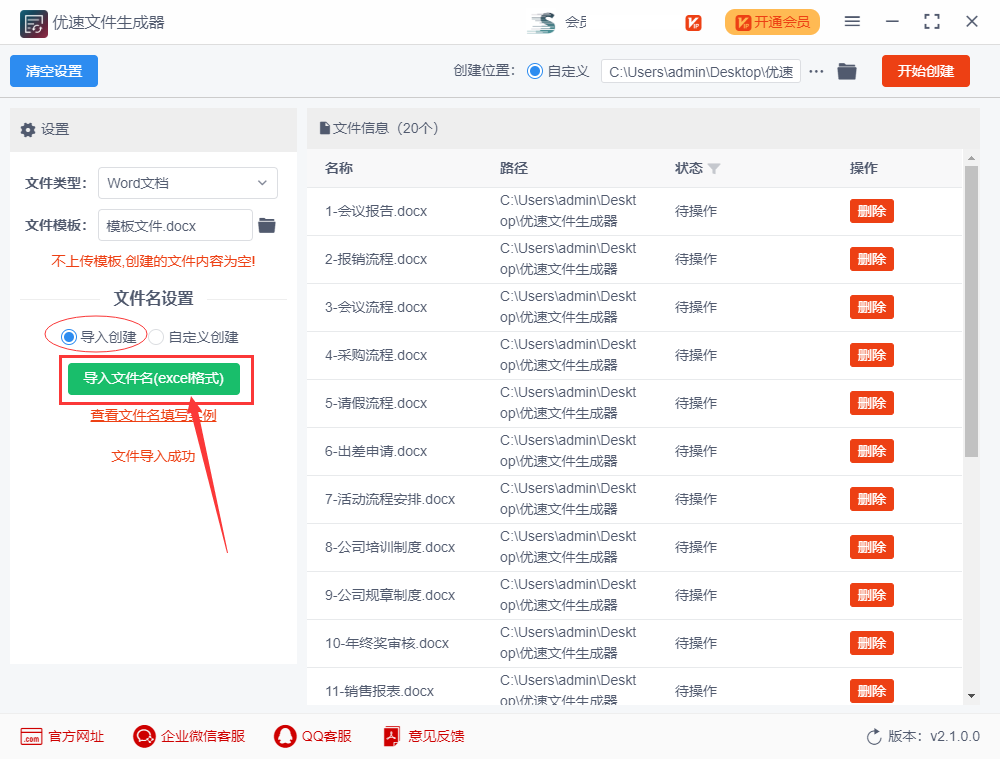
Task: Select file name 3-会议流程.docx
Action: tap(376, 307)
